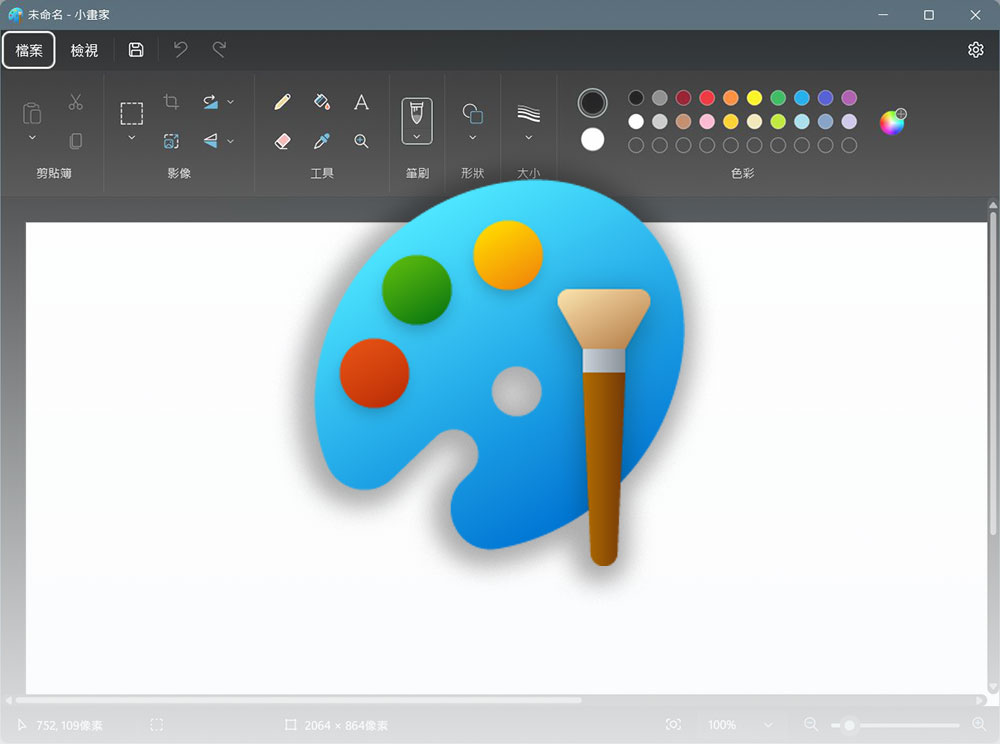The image size is (1000, 744).
Task: Expand the paste options chevron
Action: (32, 138)
